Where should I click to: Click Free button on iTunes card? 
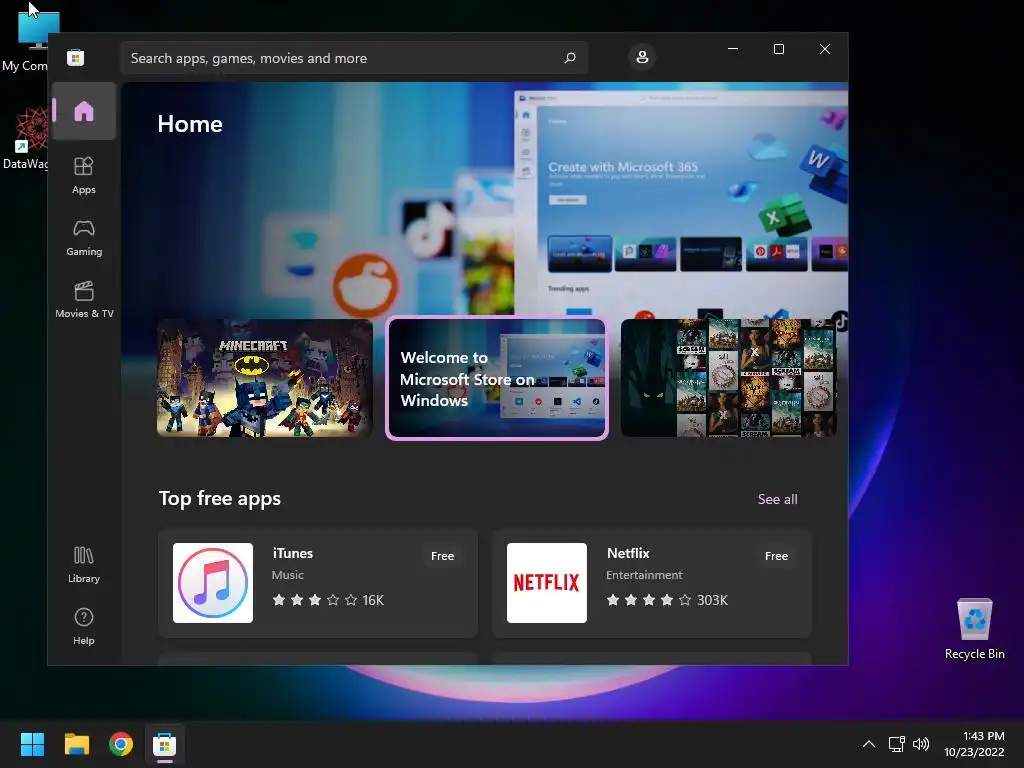coord(442,556)
